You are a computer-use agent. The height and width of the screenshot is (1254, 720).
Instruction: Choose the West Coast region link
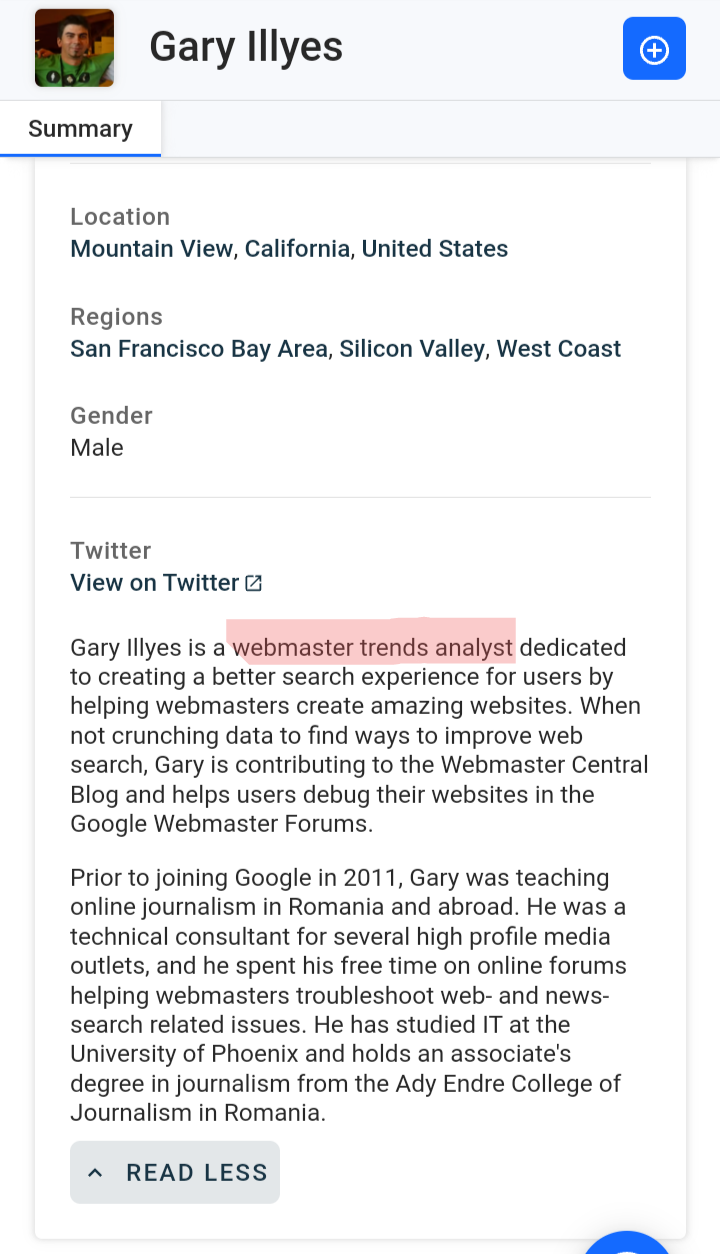click(x=559, y=348)
